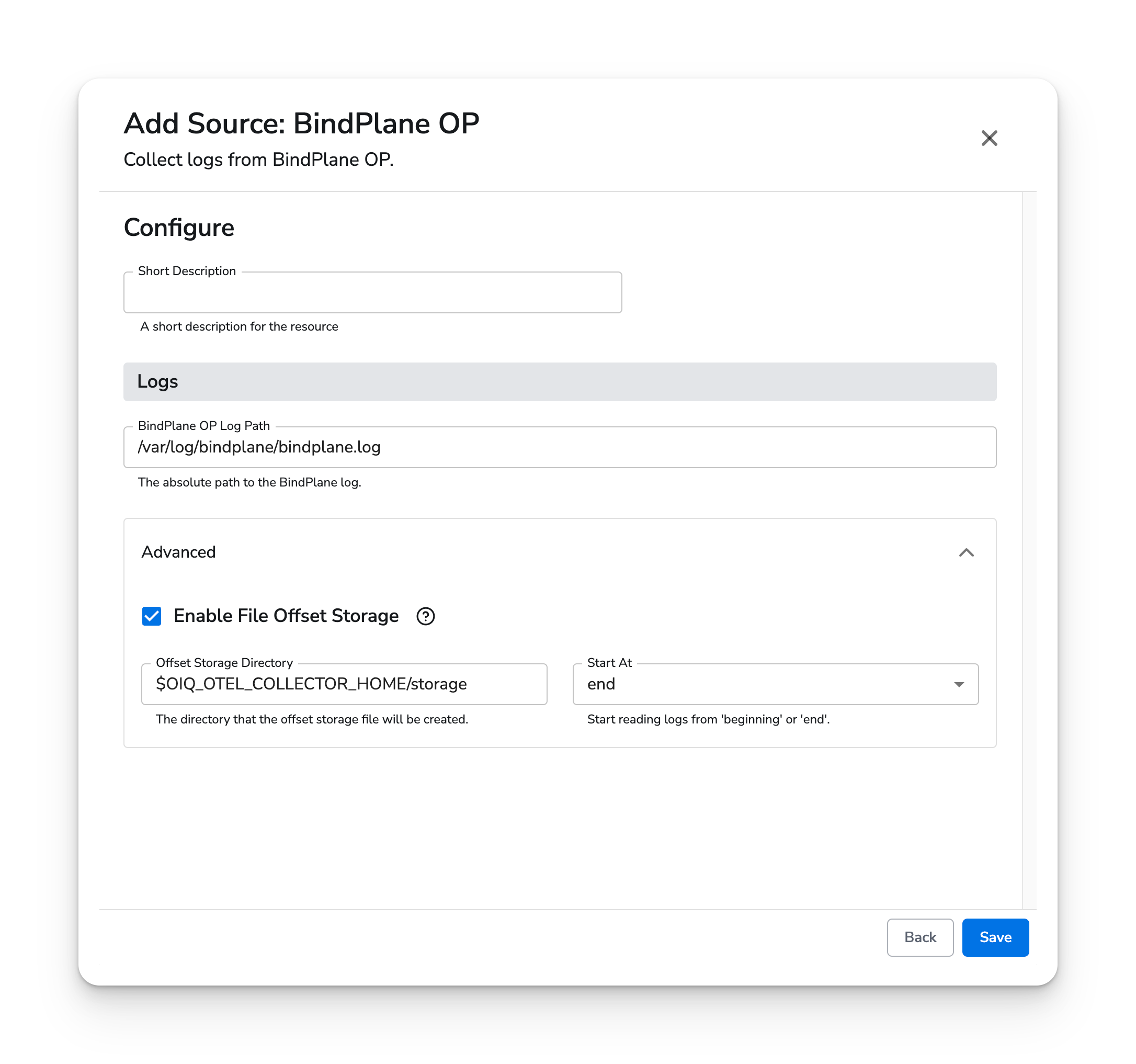Click the dropdown arrow in the Start At field

pyautogui.click(x=959, y=684)
